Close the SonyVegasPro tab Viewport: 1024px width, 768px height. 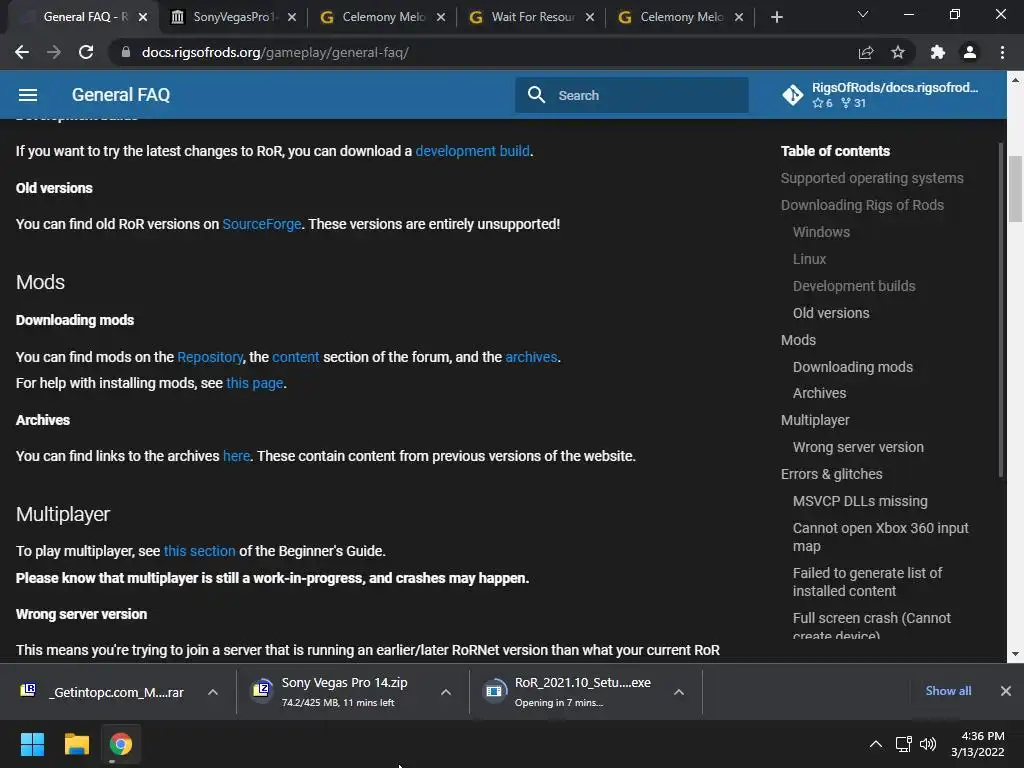[292, 17]
